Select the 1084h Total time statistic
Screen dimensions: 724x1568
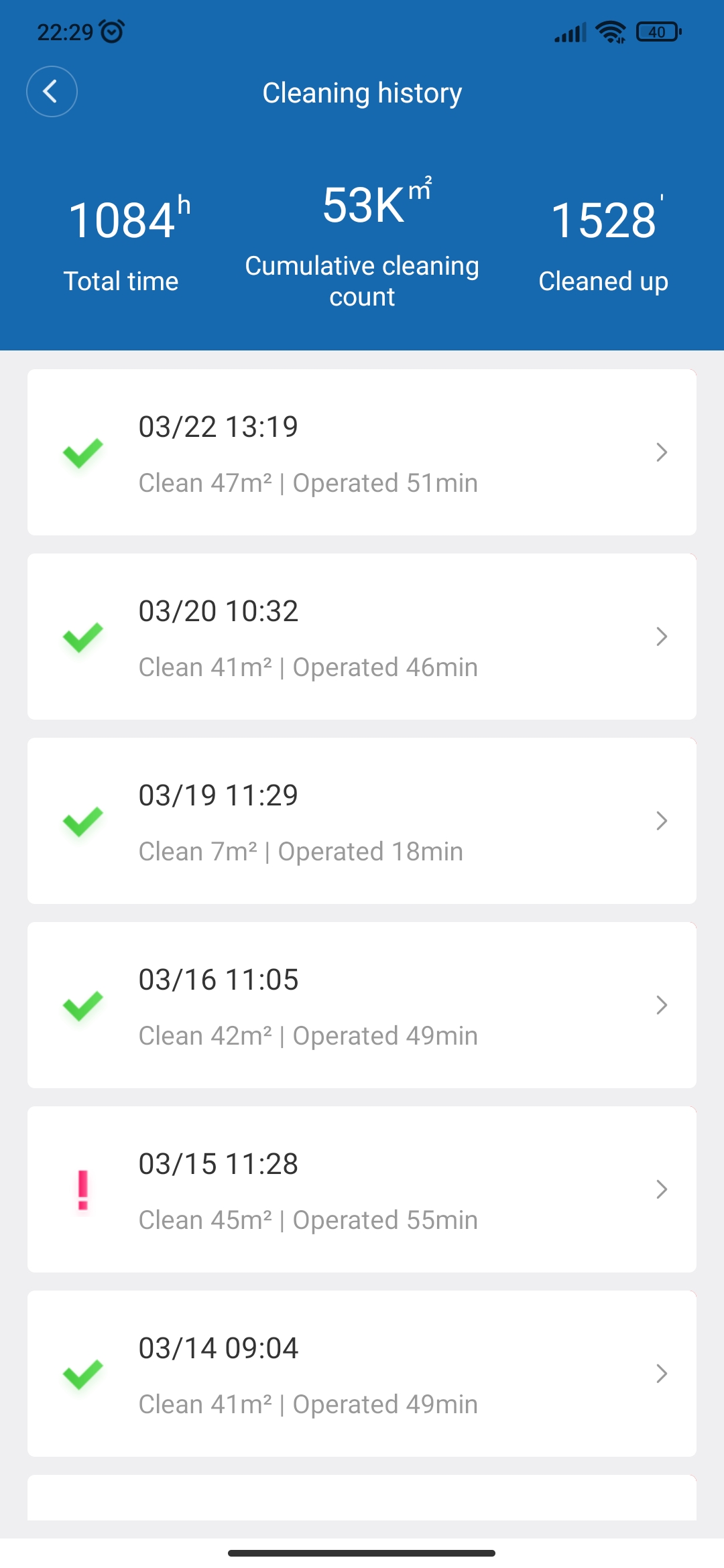[121, 245]
